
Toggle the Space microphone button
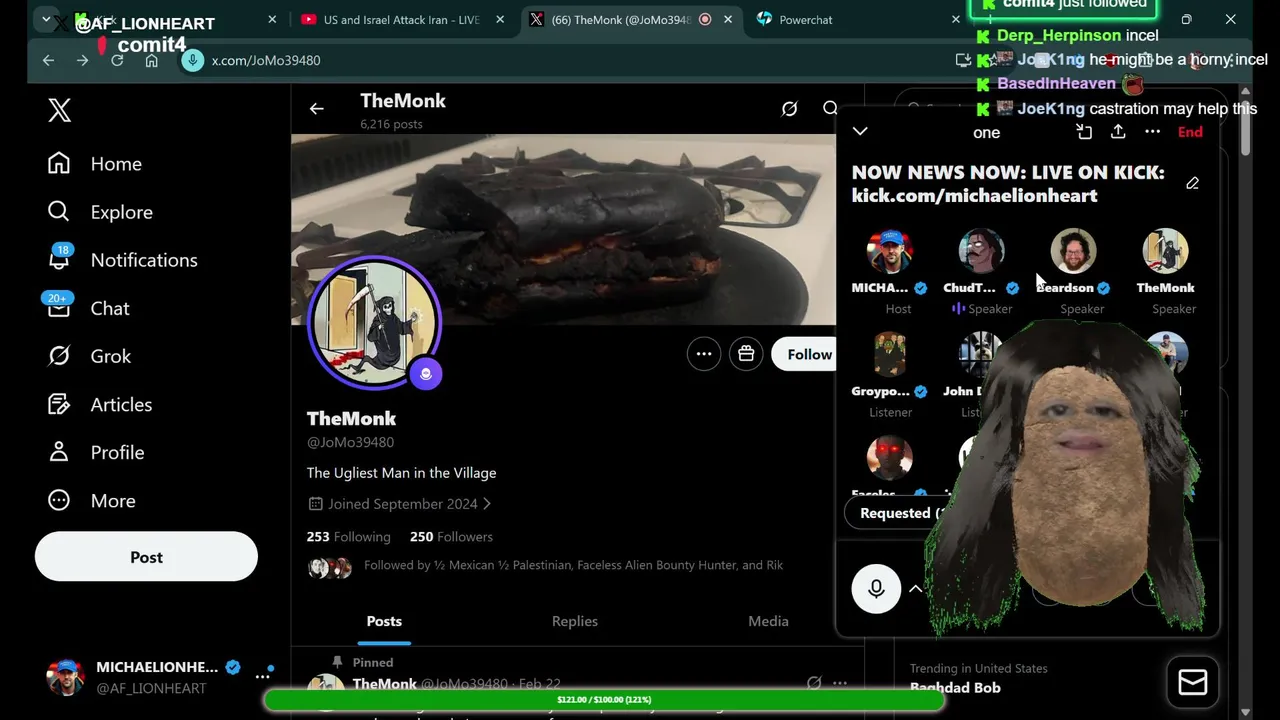pos(876,589)
